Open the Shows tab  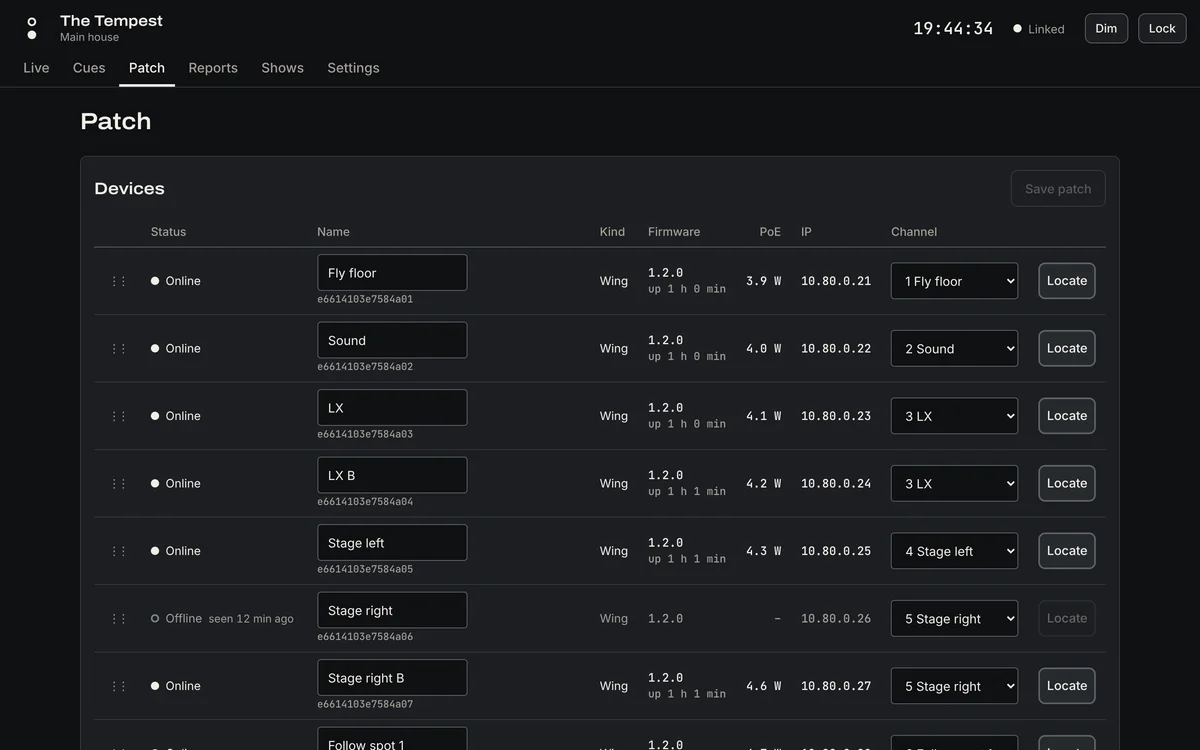point(282,68)
